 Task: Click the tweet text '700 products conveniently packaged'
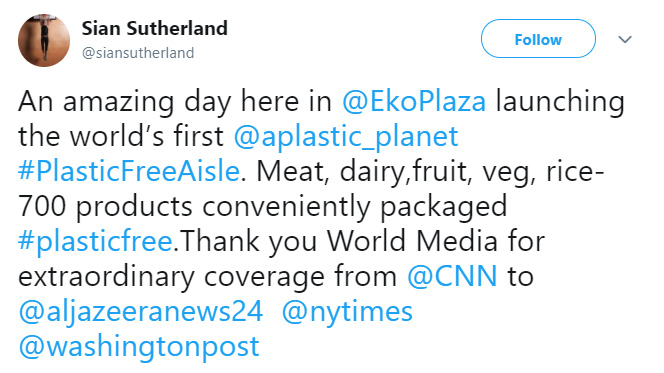[x=263, y=207]
